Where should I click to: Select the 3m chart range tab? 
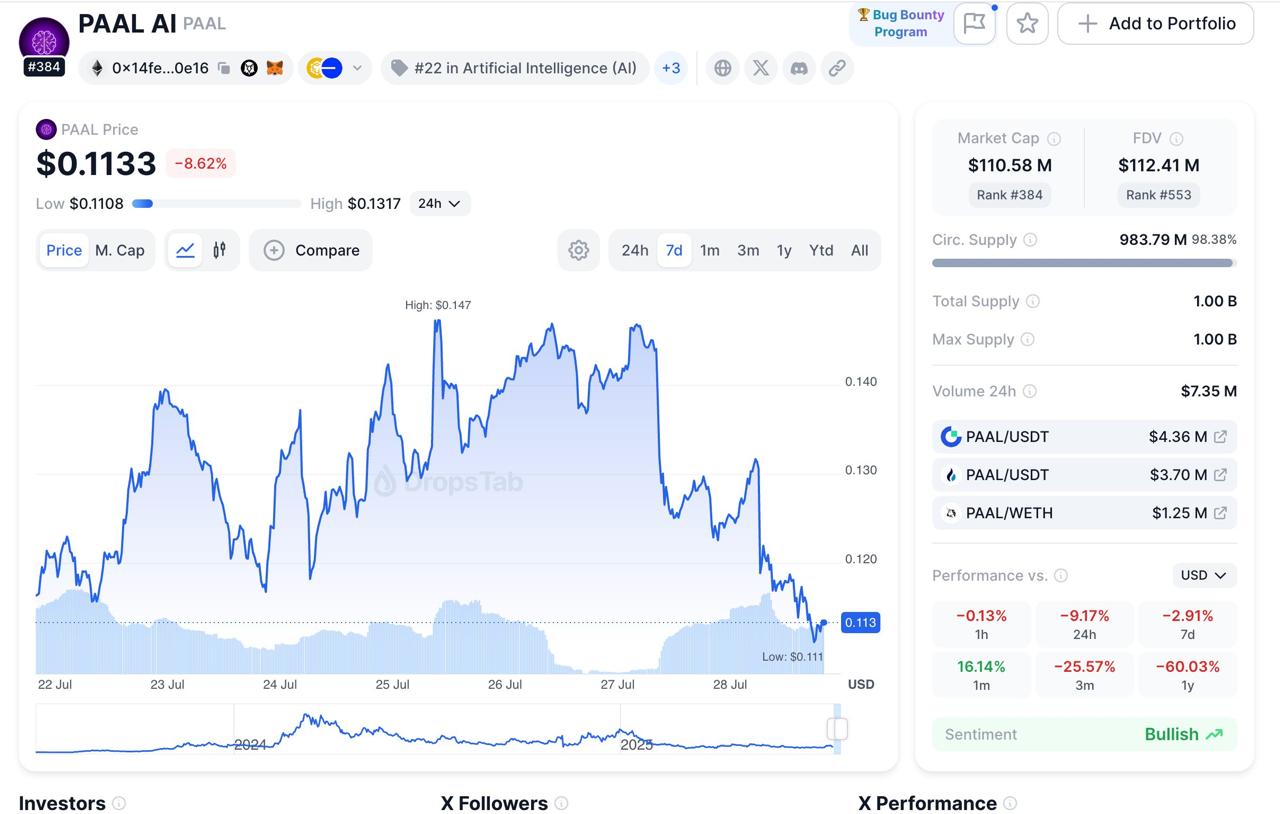tap(748, 250)
